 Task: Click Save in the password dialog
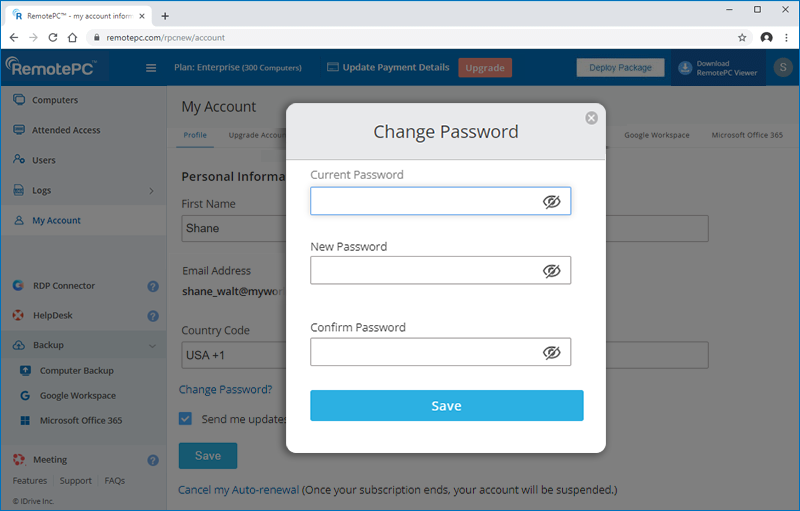tap(446, 406)
